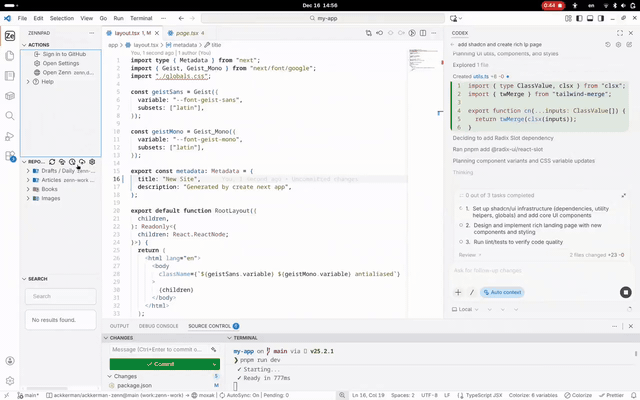
Task: Go back with the navigation arrow
Action: (x=181, y=18)
